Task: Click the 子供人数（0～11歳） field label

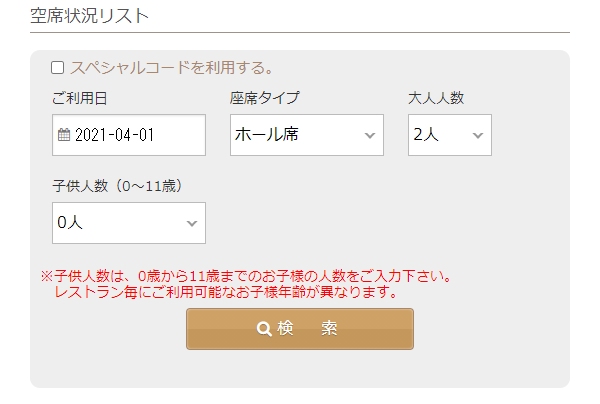Action: [x=118, y=186]
